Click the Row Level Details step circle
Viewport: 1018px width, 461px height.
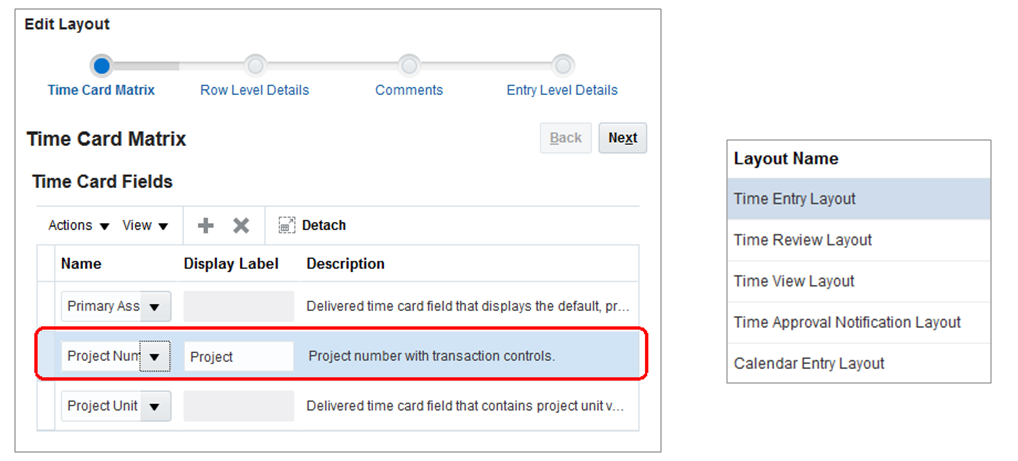(x=255, y=65)
